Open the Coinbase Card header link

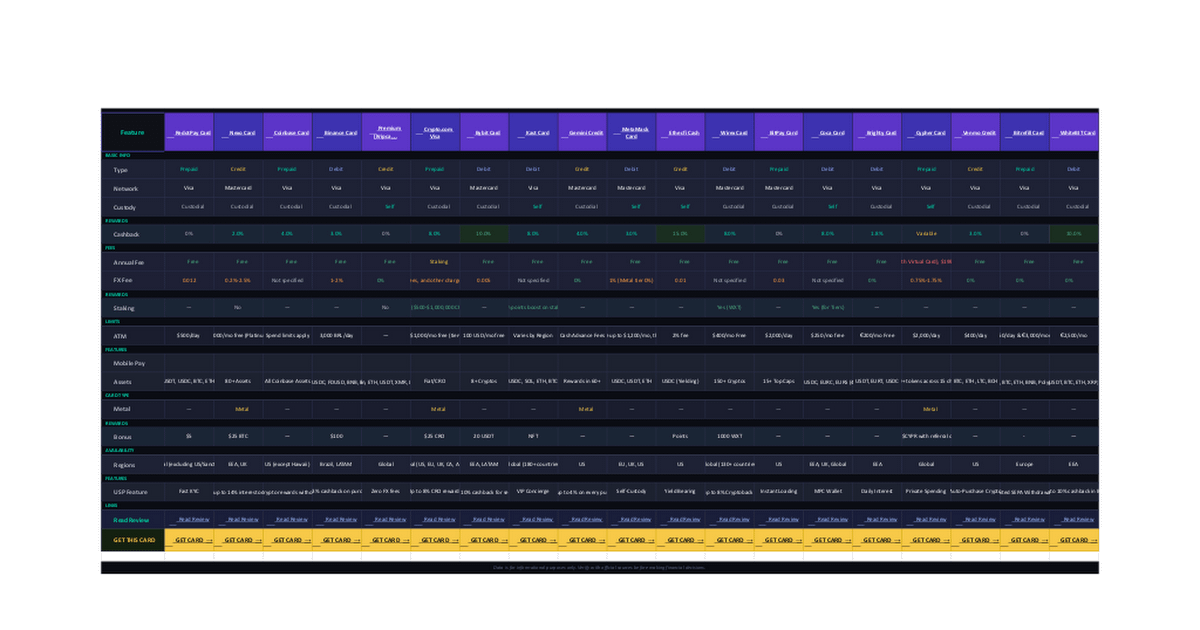(x=290, y=132)
